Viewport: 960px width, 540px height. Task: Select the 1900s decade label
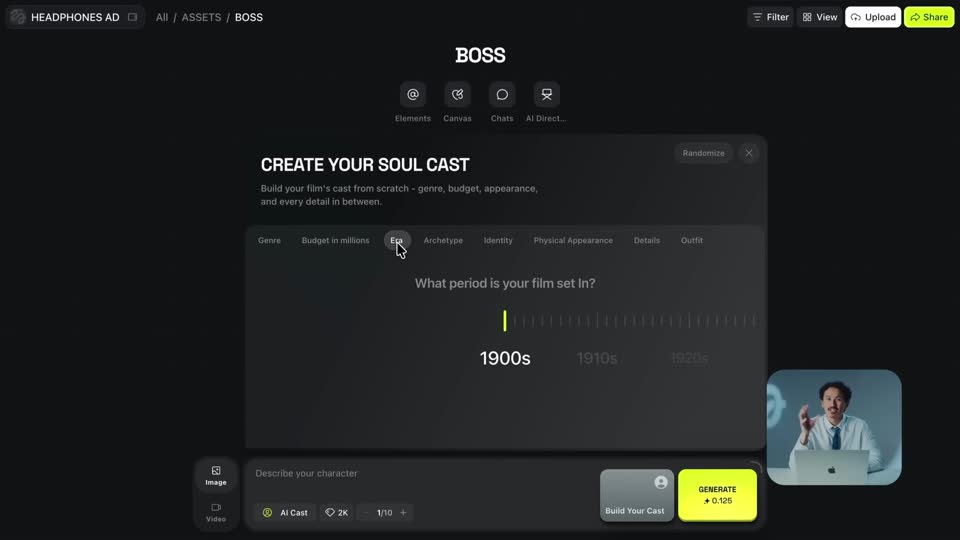[x=505, y=358]
